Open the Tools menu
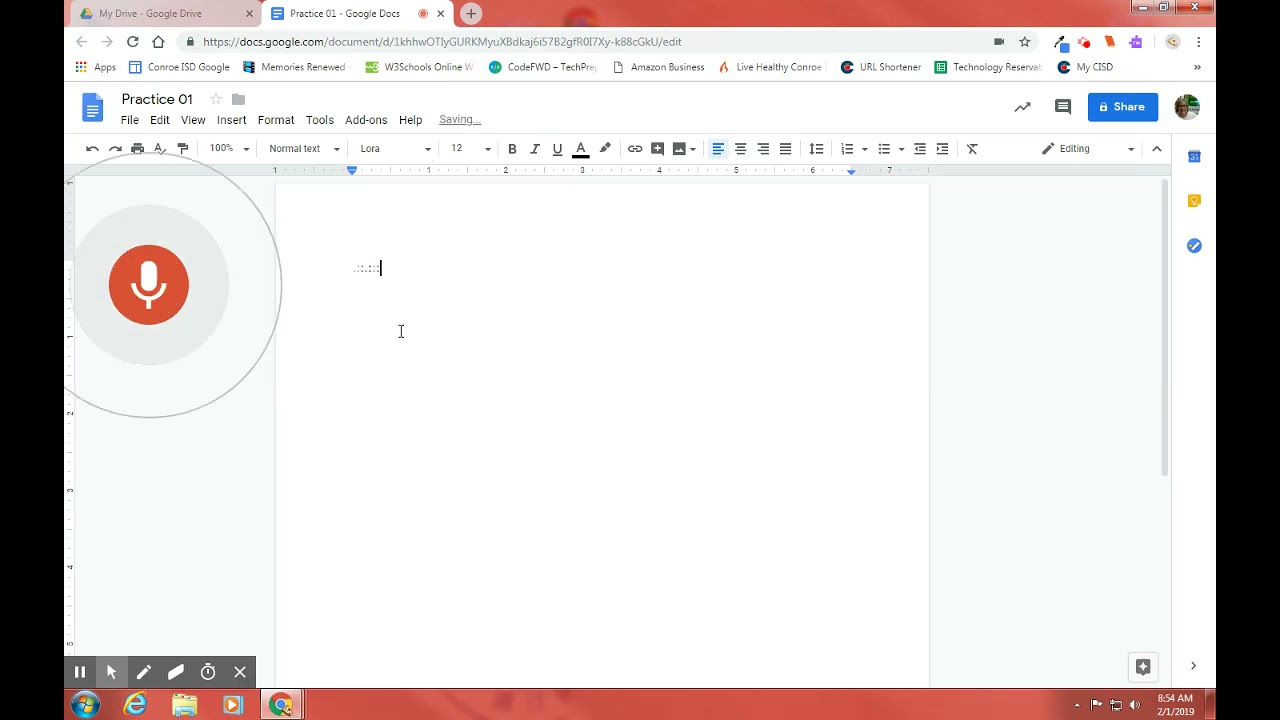 click(320, 120)
